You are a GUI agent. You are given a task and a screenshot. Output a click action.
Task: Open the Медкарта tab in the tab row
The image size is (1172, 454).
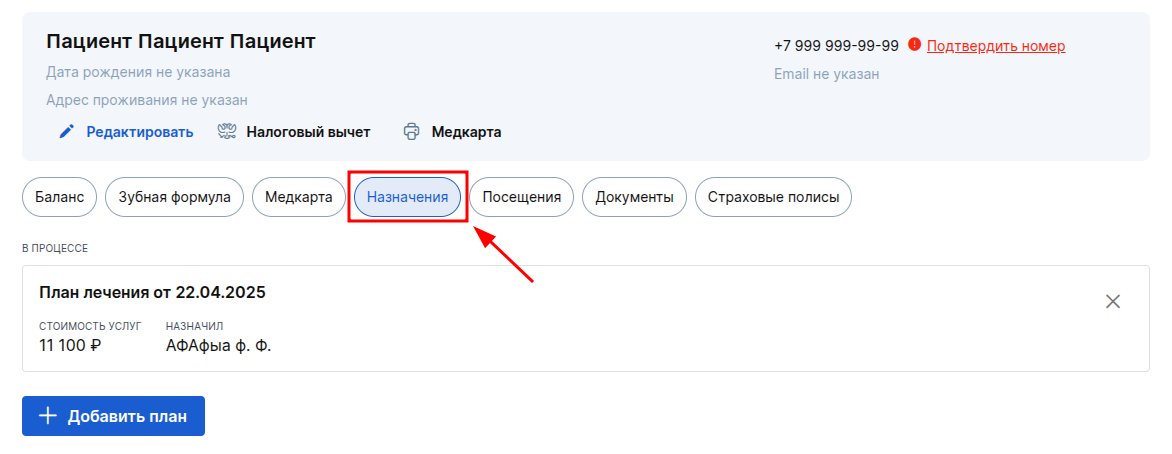click(x=298, y=197)
